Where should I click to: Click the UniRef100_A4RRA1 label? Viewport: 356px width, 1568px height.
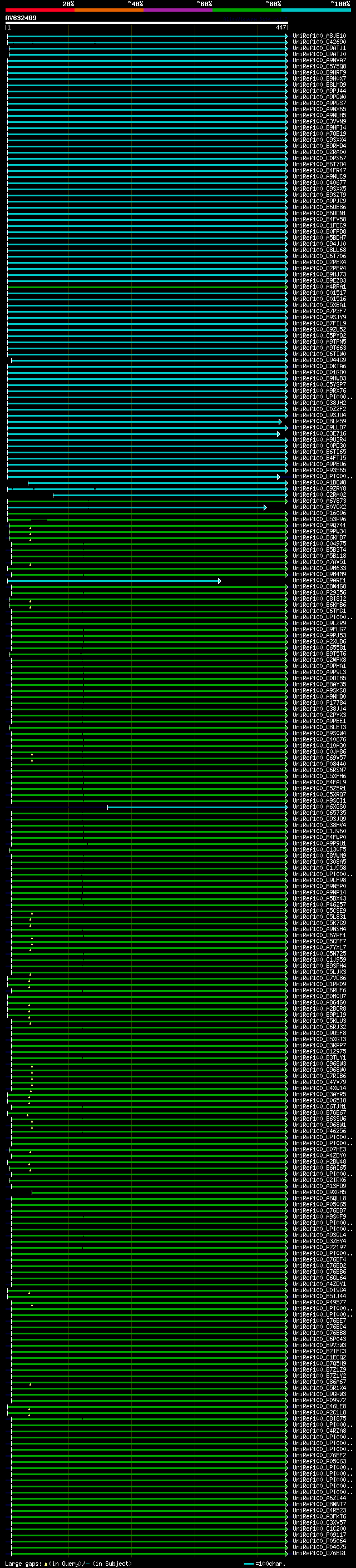[x=319, y=286]
